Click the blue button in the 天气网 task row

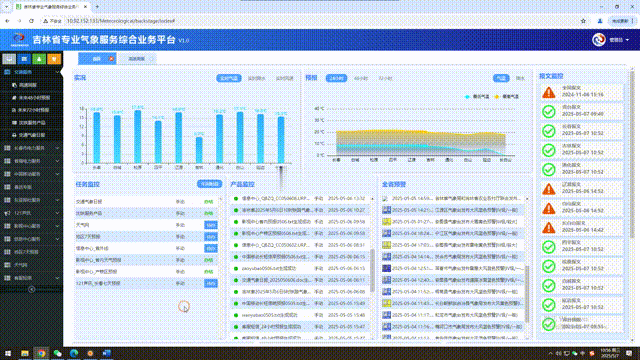pyautogui.click(x=211, y=225)
